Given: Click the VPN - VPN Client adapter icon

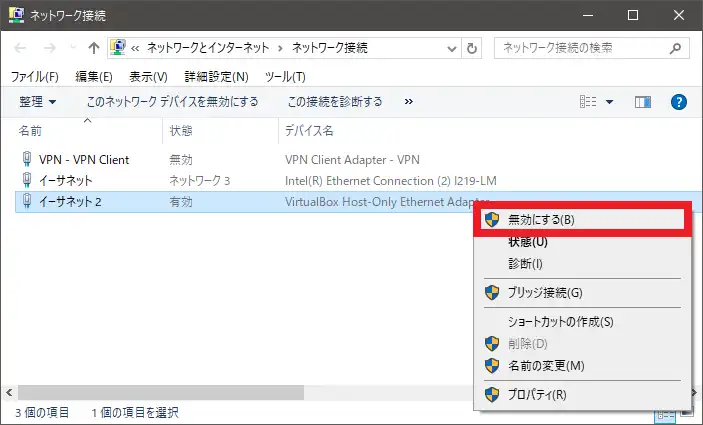Looking at the screenshot, I should [x=27, y=159].
